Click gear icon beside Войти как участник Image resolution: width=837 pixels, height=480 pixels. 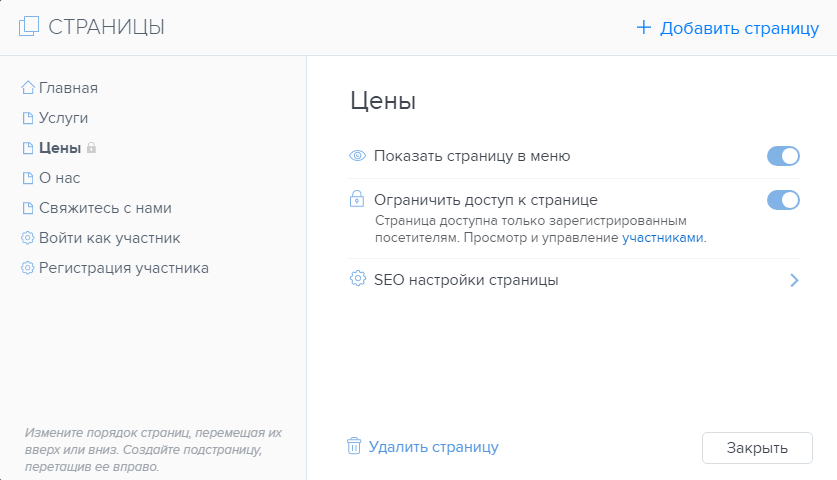pyautogui.click(x=27, y=238)
